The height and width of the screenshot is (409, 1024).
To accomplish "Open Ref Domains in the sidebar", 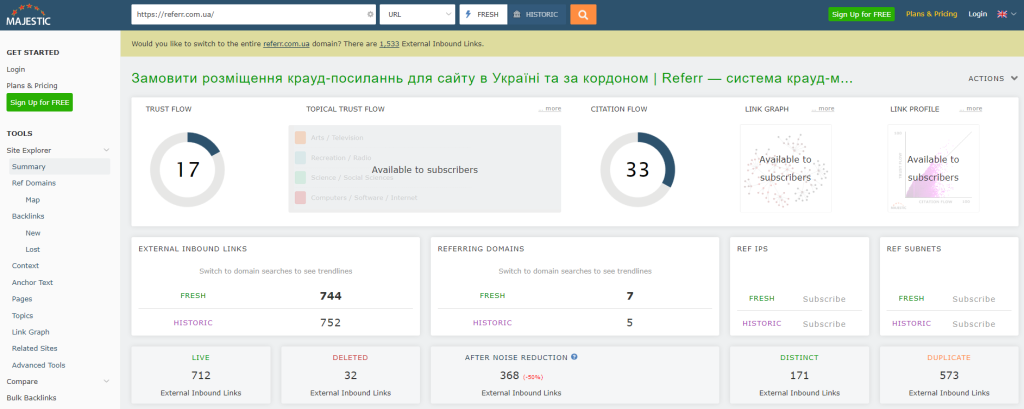I will point(33,183).
